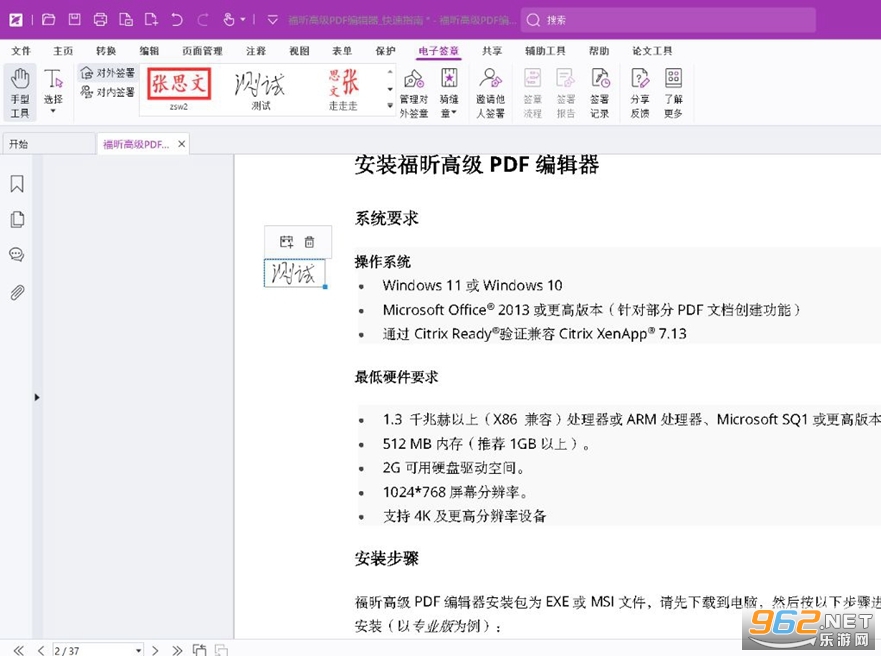The height and width of the screenshot is (656, 881).
Task: Switch to the 编辑 ribbon tab
Action: pyautogui.click(x=149, y=51)
